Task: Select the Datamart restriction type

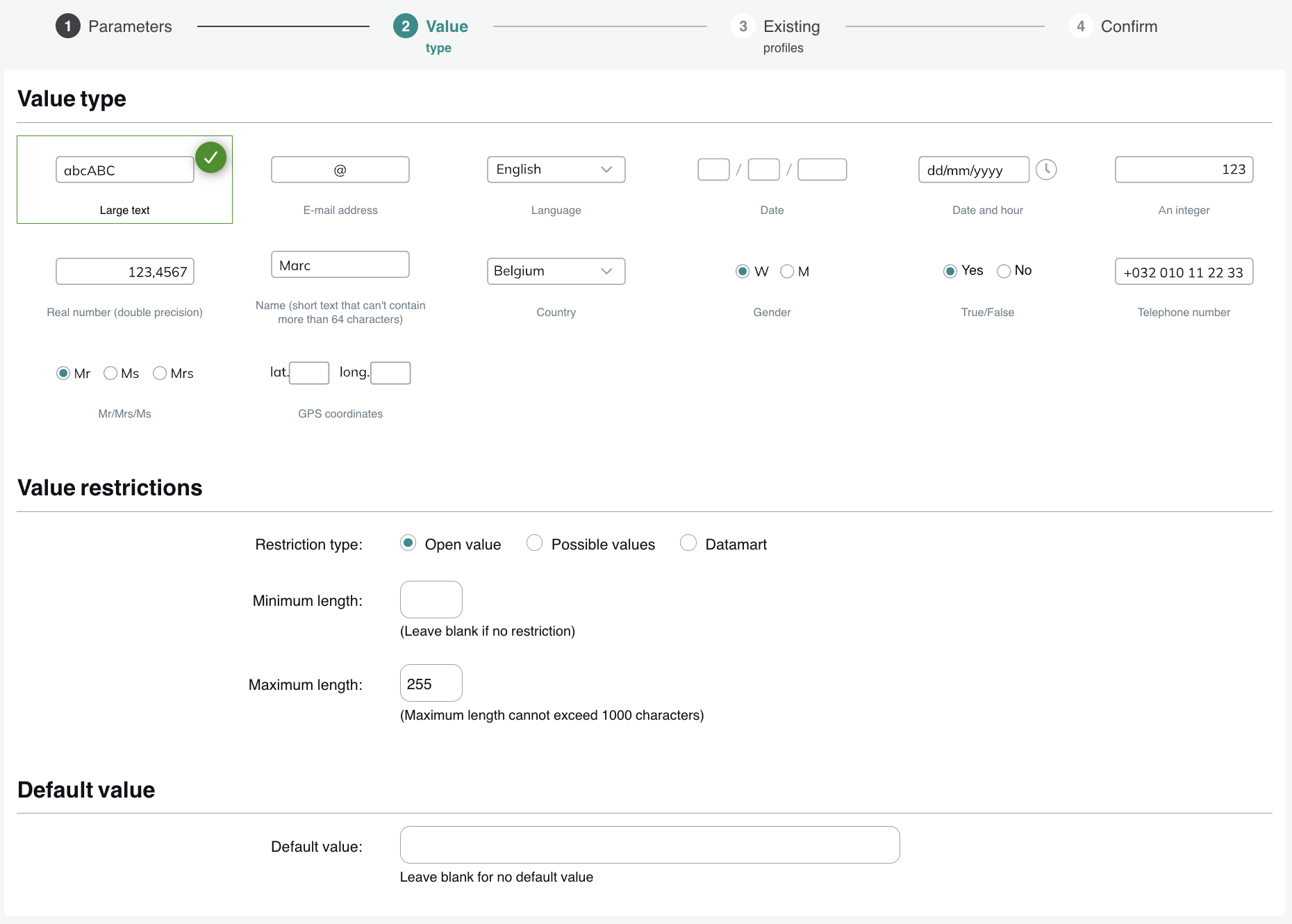Action: (688, 543)
